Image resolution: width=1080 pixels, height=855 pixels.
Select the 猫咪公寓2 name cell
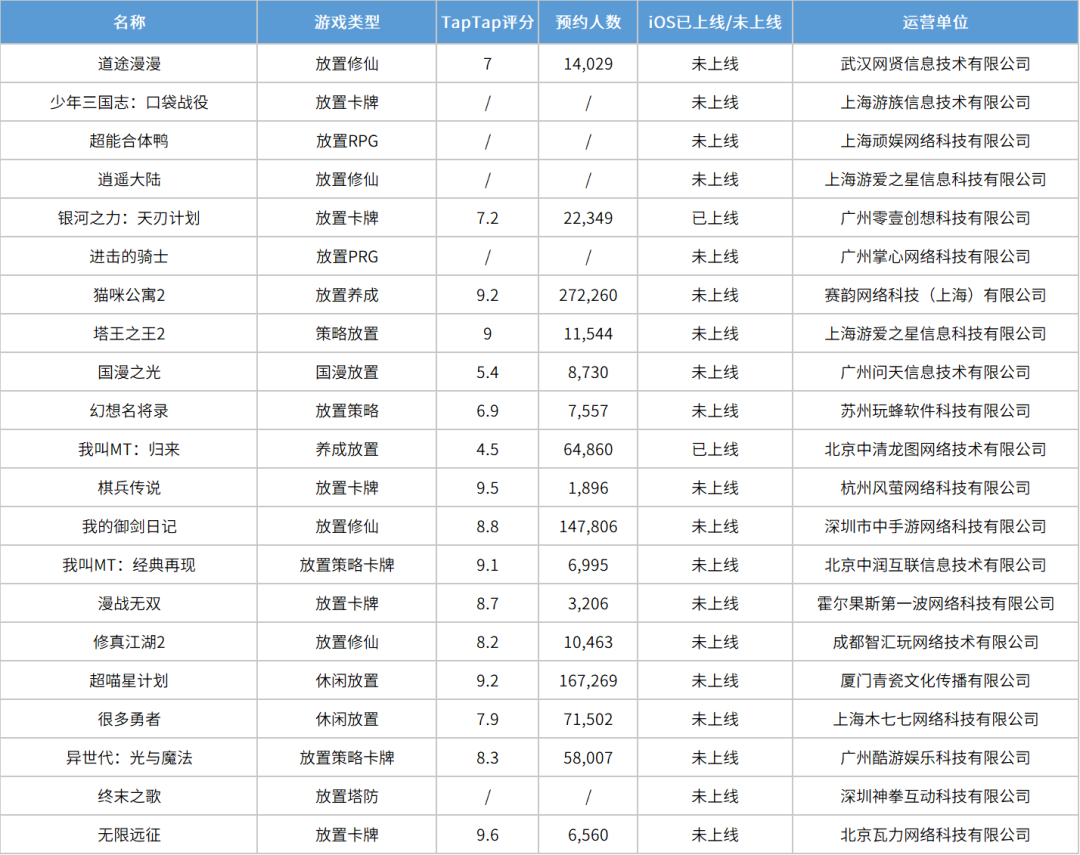coord(129,295)
